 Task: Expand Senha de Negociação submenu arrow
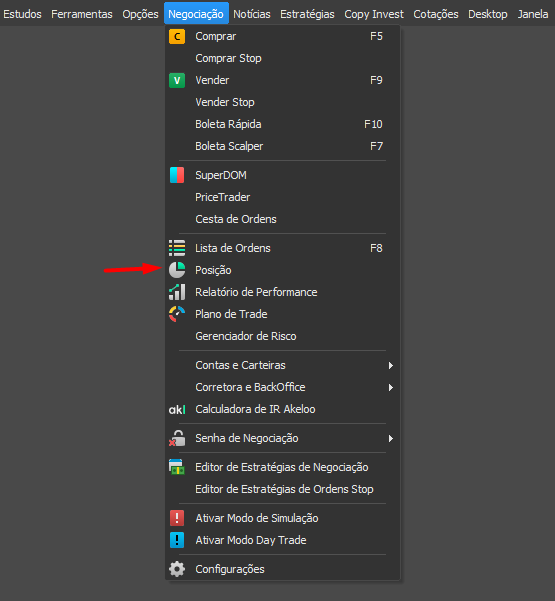pos(391,438)
